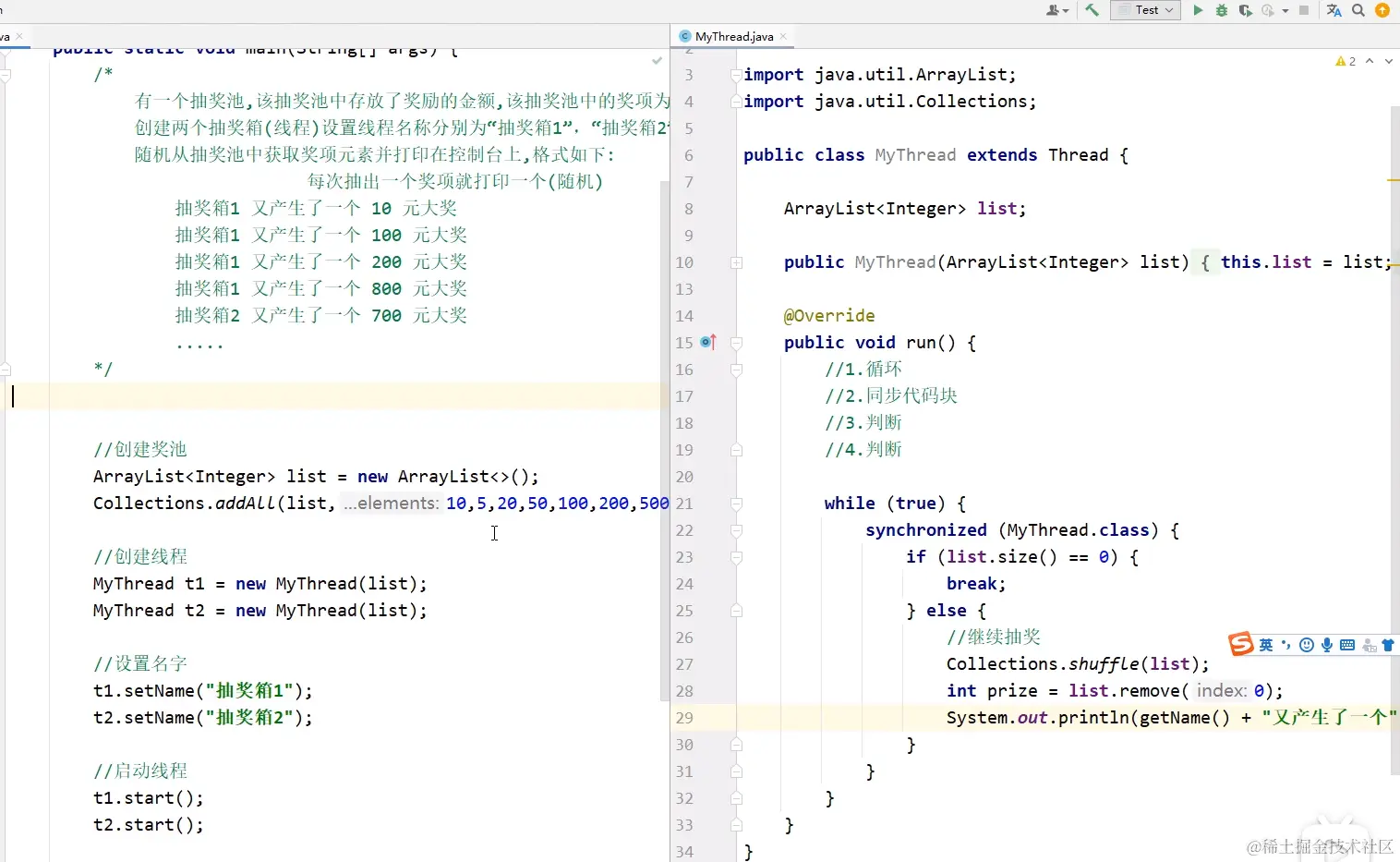1400x862 pixels.
Task: Open the user account dropdown in toolbar
Action: tap(1057, 10)
